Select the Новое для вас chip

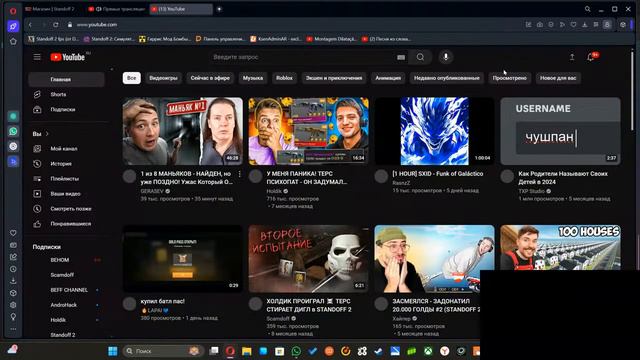pos(558,78)
